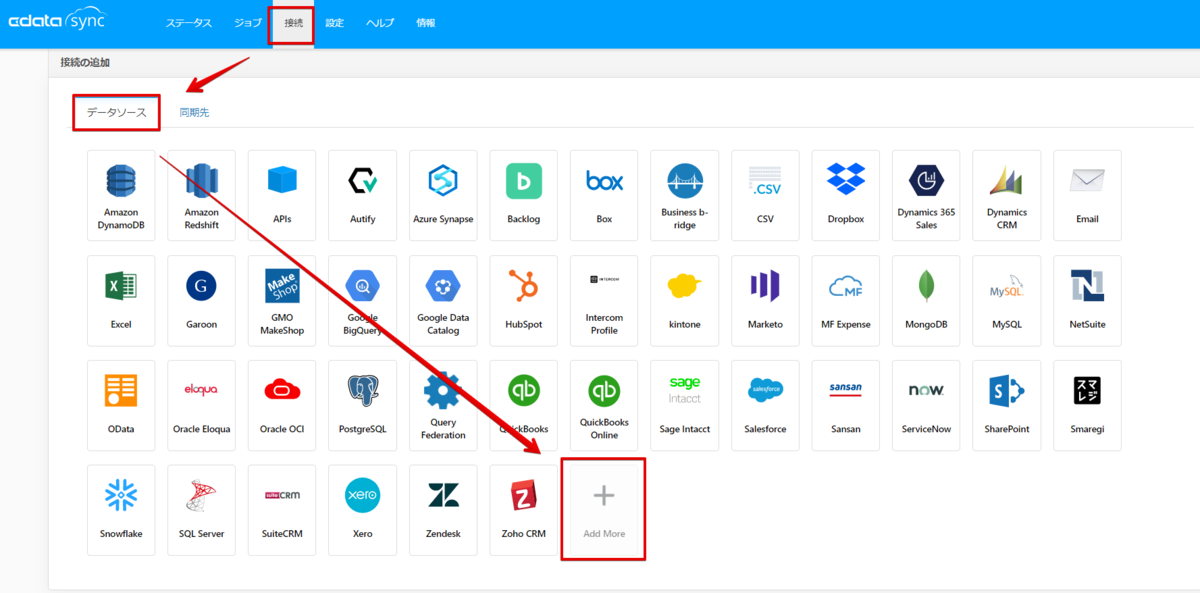Choose the Oracle OCI connector
This screenshot has width=1200, height=593.
pyautogui.click(x=282, y=405)
